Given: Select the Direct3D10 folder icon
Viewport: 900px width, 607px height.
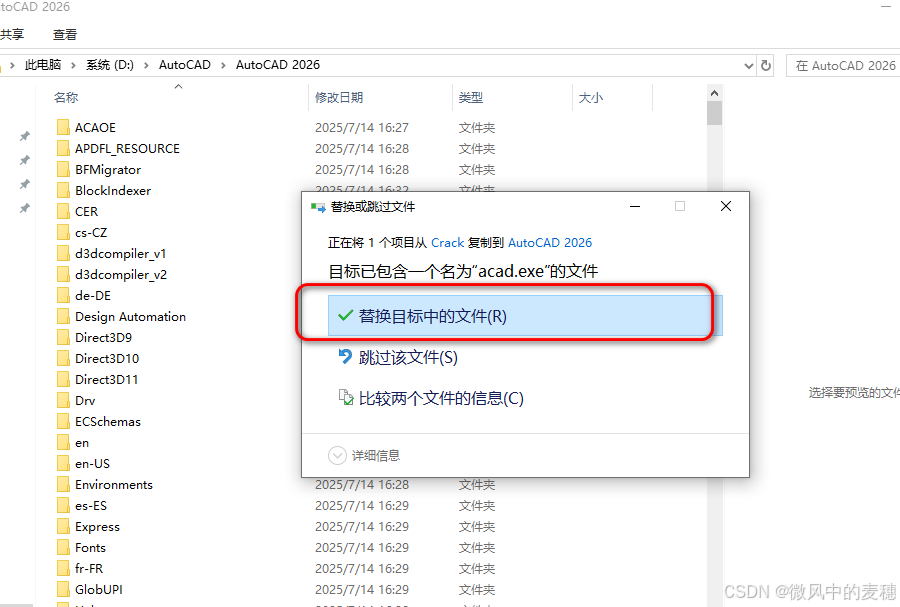Looking at the screenshot, I should [x=63, y=358].
